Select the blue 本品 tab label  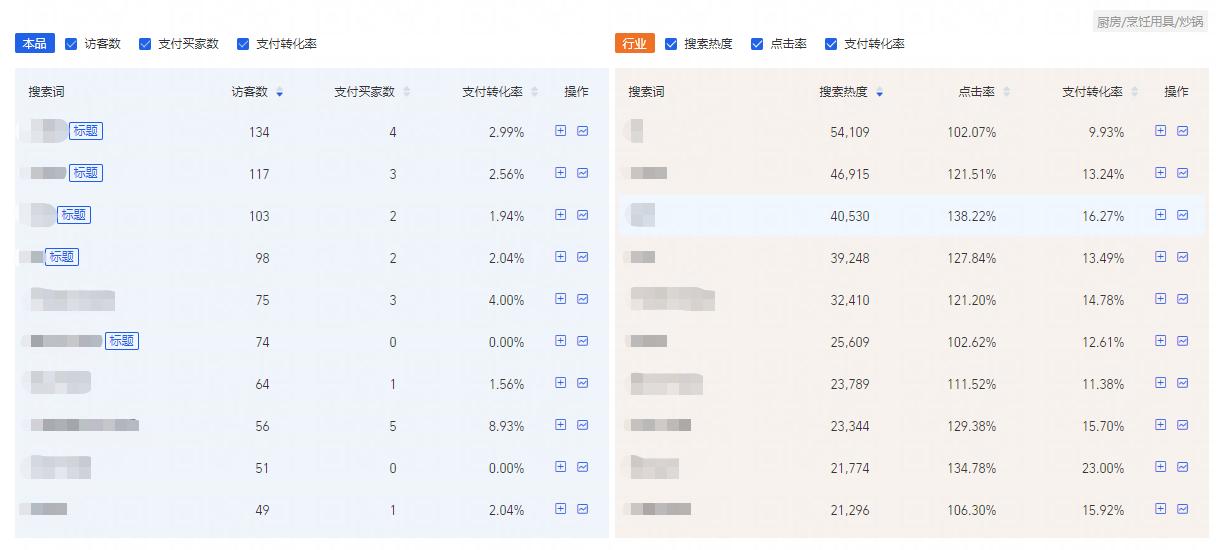35,44
